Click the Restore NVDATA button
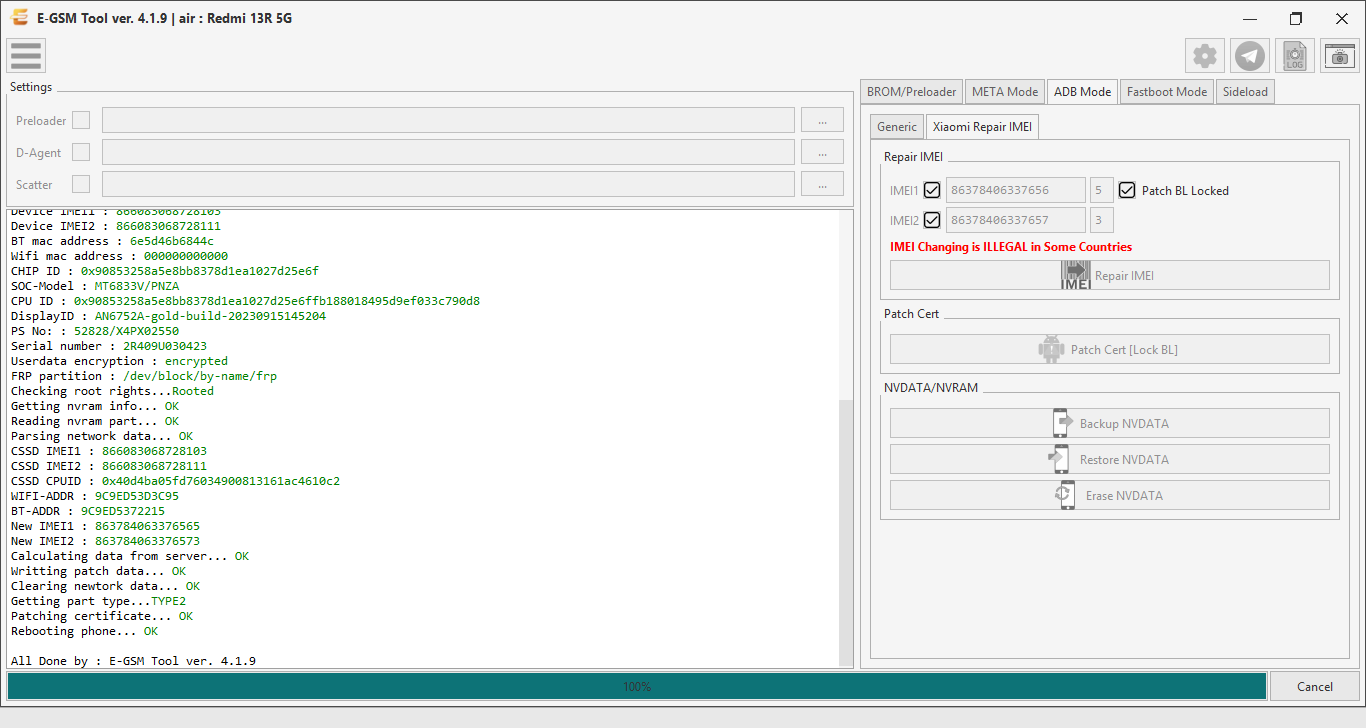The width and height of the screenshot is (1366, 728). click(1110, 459)
